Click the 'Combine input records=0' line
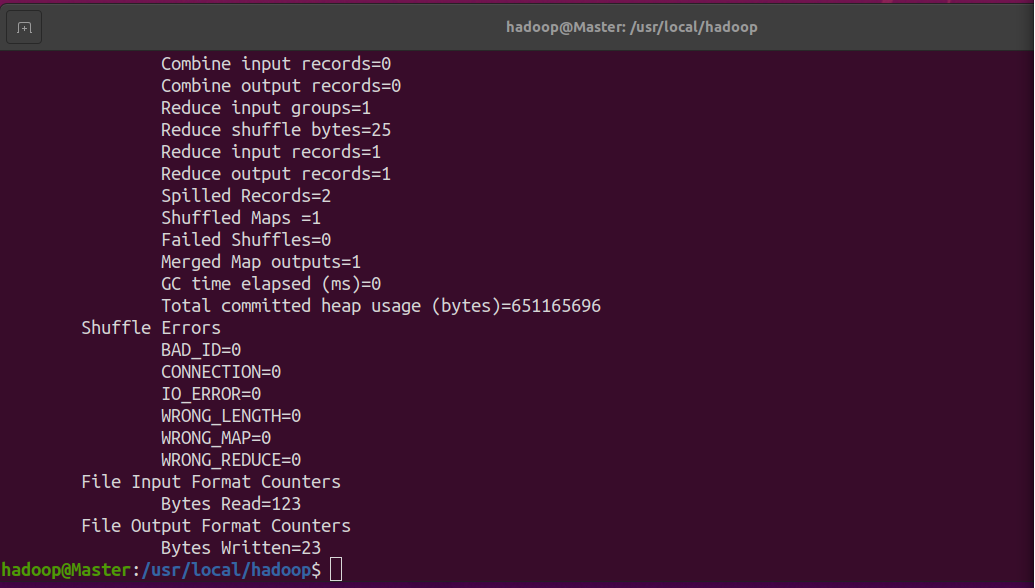 coord(276,64)
